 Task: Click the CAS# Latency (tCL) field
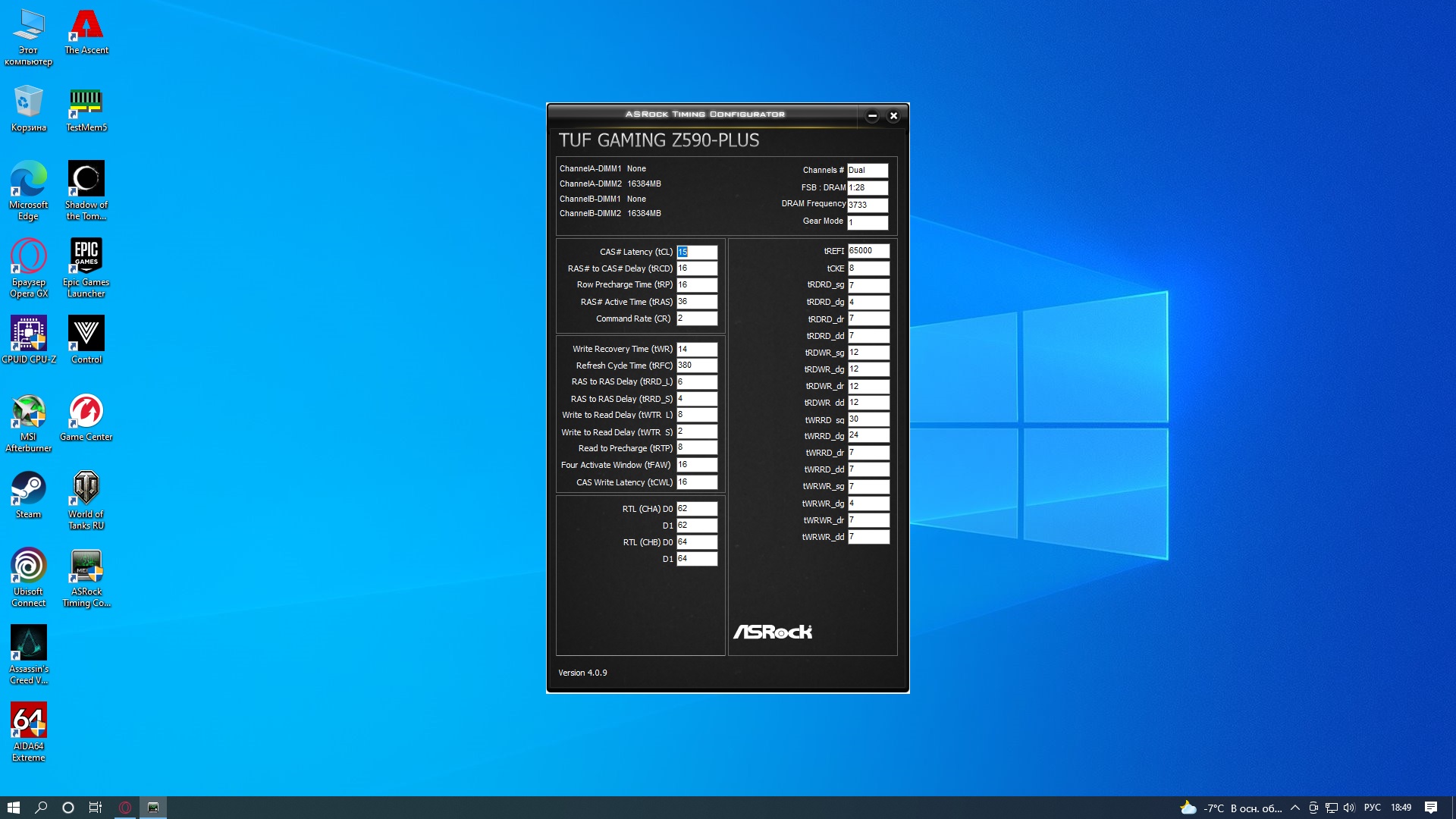[696, 252]
